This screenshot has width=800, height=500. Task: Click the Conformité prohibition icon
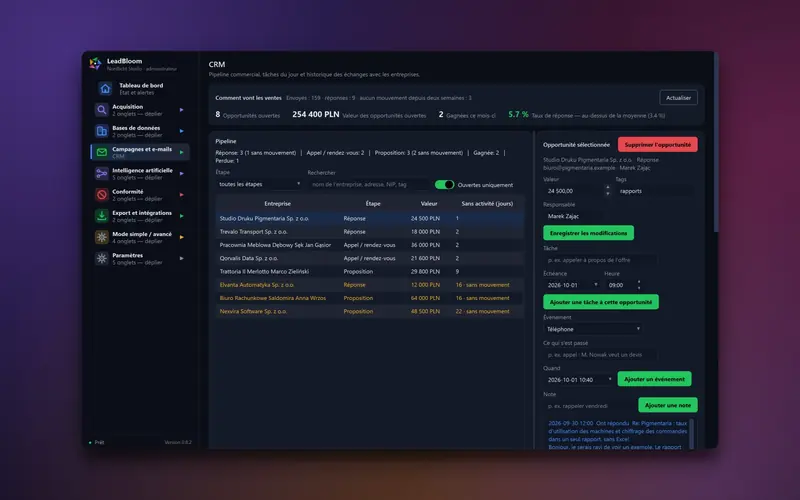tap(102, 195)
